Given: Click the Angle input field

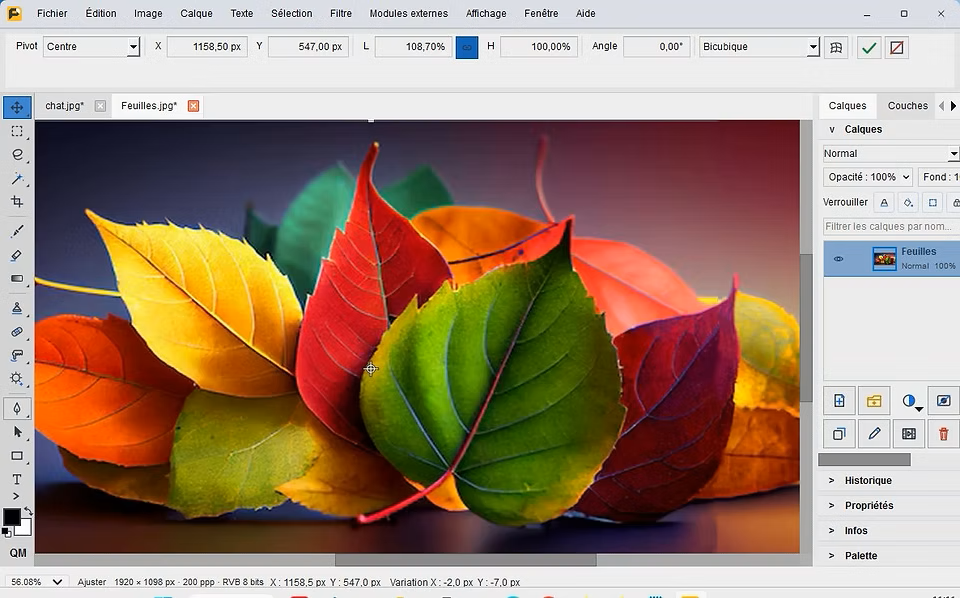Looking at the screenshot, I should click(656, 47).
